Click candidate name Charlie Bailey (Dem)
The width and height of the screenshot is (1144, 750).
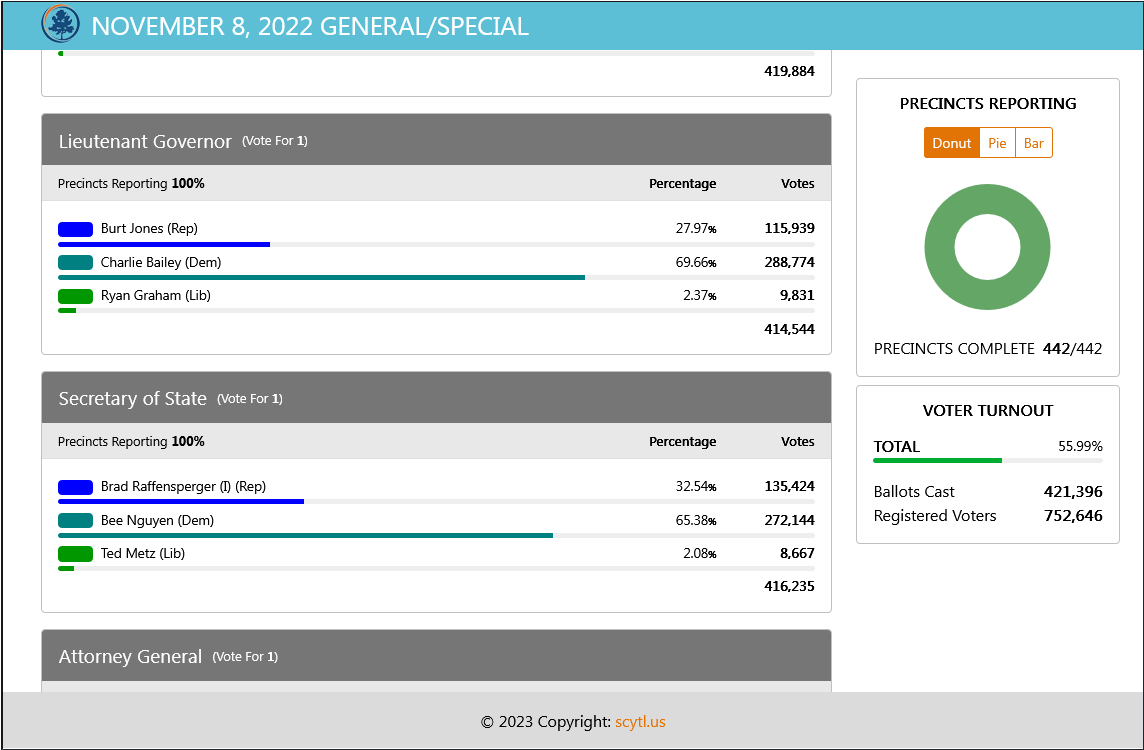point(161,262)
